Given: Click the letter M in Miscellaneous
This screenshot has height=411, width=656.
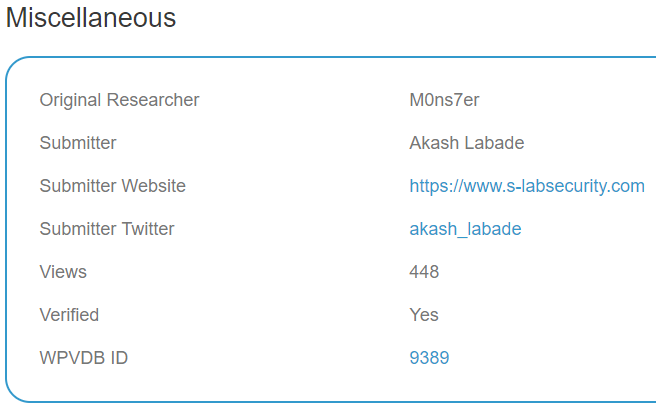Looking at the screenshot, I should 16,18.
